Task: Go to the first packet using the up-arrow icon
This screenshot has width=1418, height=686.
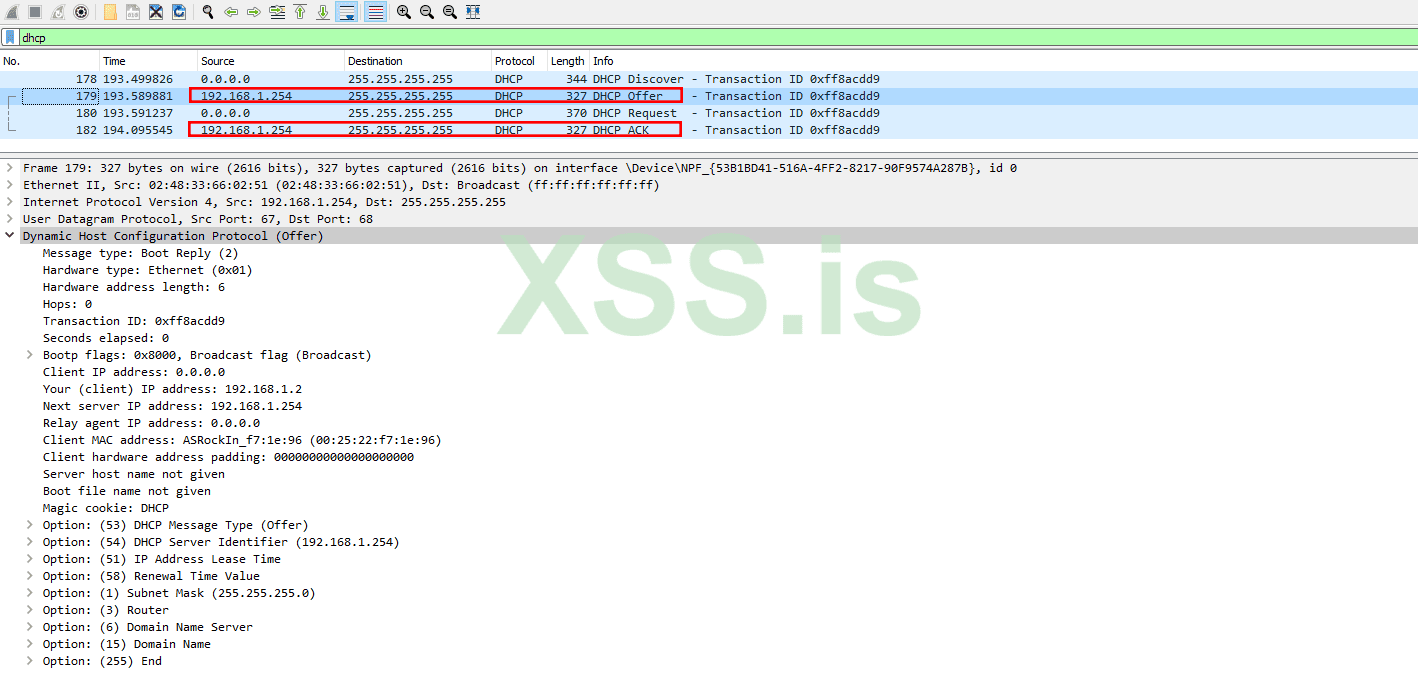Action: click(x=302, y=12)
